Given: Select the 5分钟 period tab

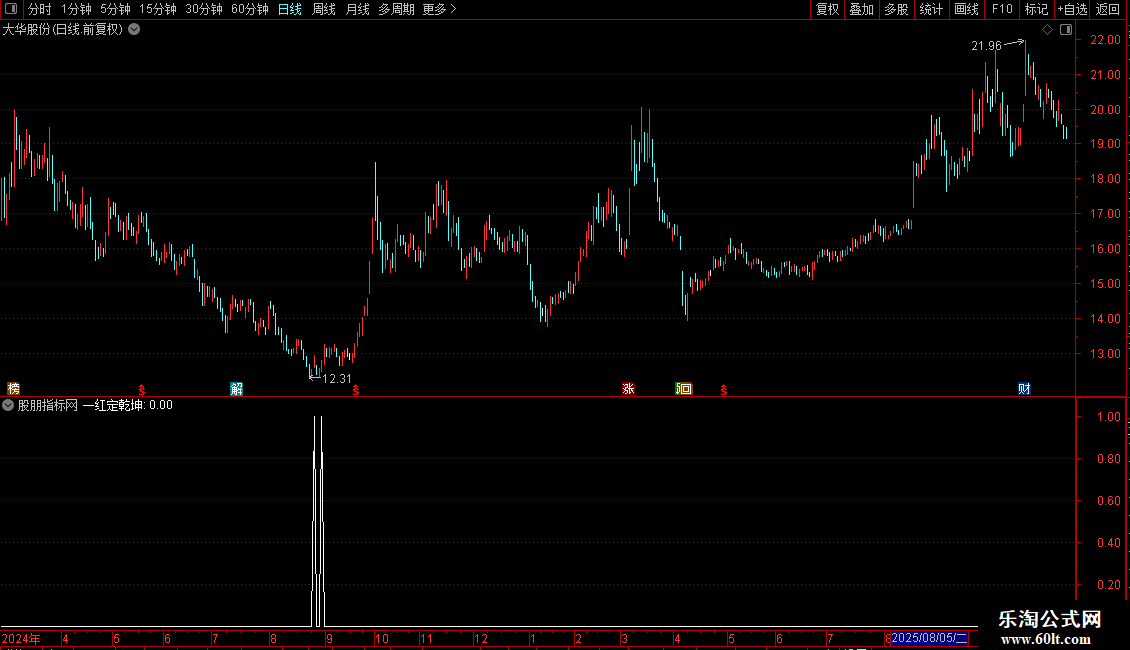Looking at the screenshot, I should [115, 9].
